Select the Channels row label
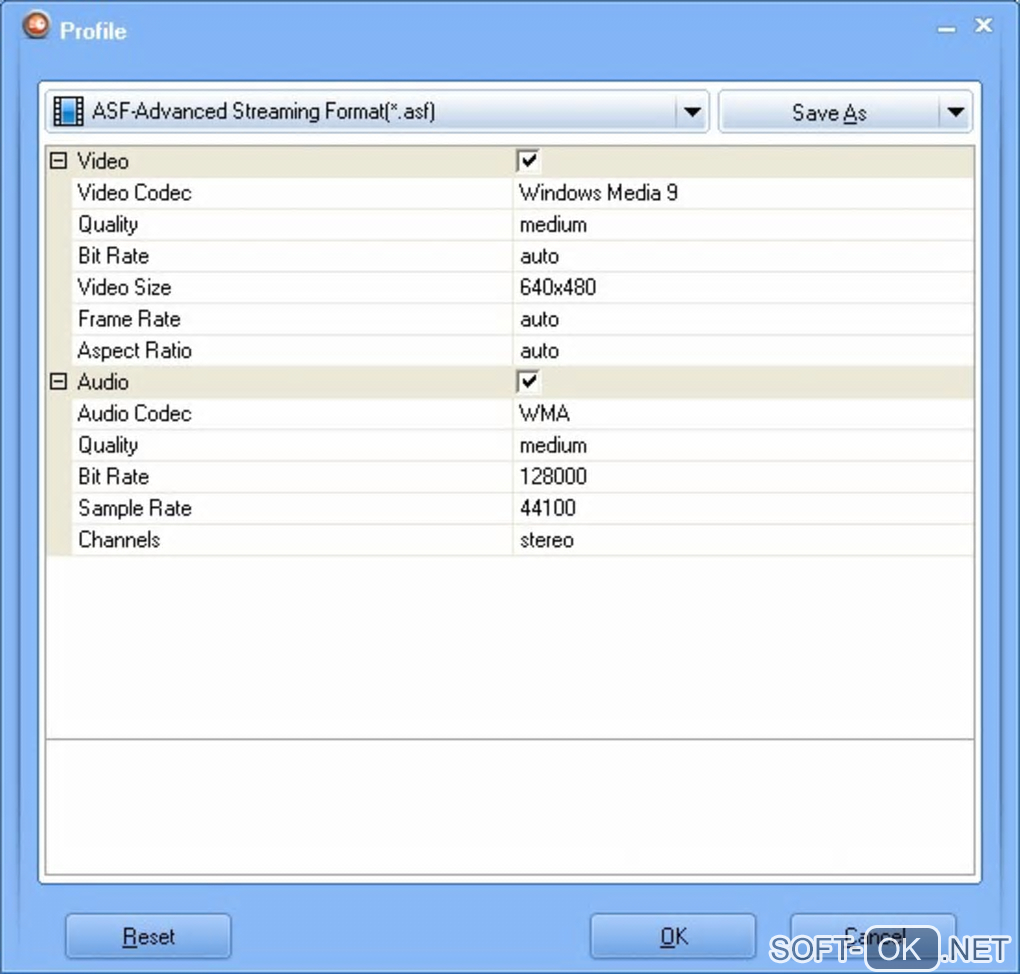This screenshot has width=1020, height=974. tap(119, 540)
